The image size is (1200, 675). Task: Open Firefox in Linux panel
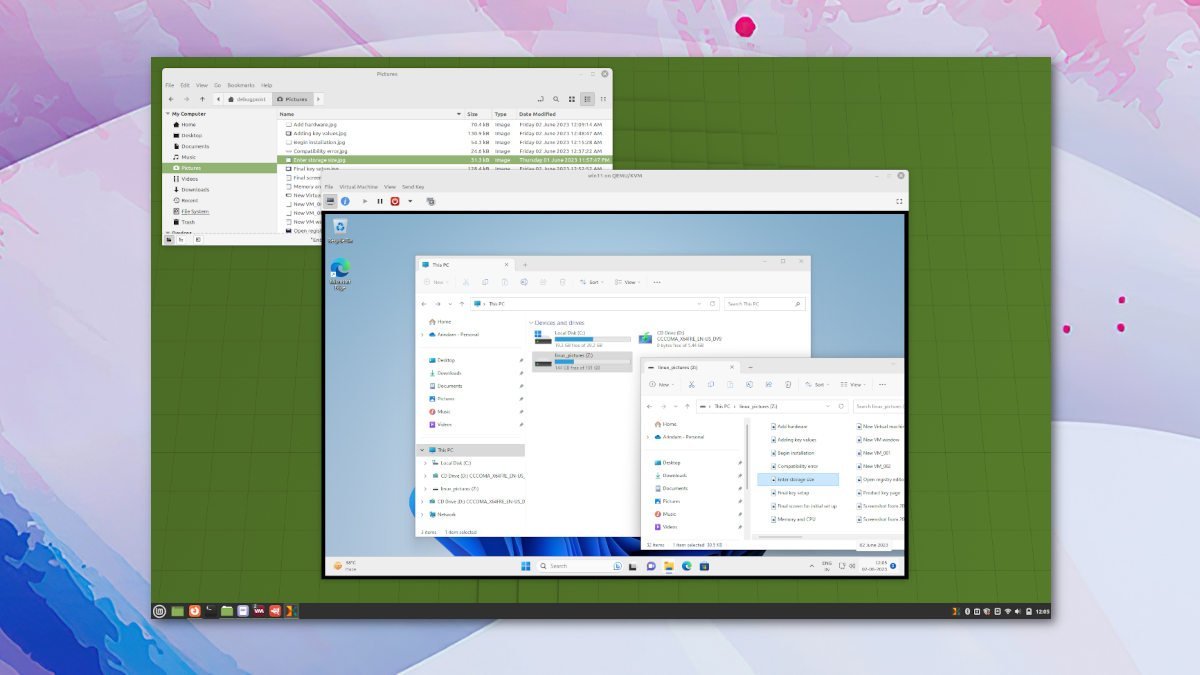pos(194,611)
